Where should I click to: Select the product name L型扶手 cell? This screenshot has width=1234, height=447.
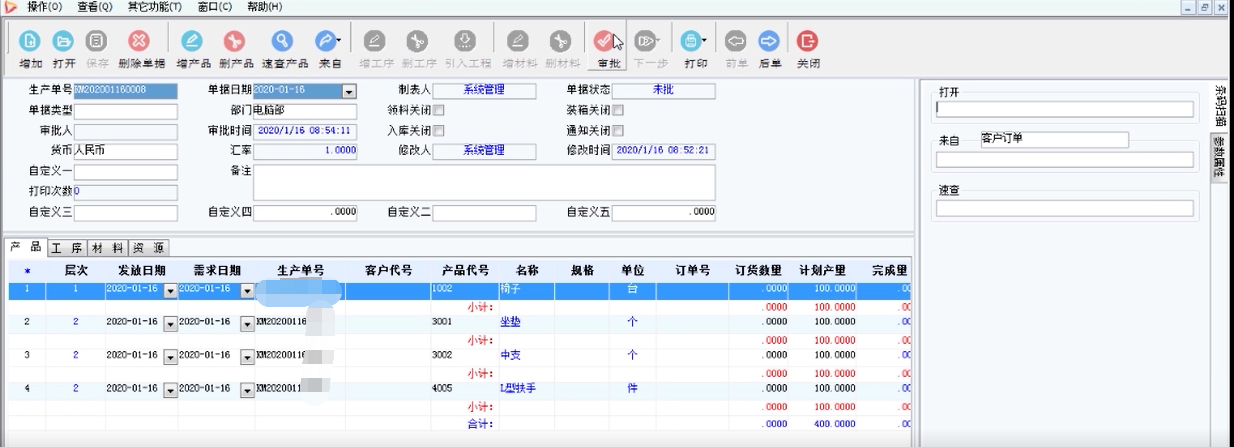tap(527, 388)
